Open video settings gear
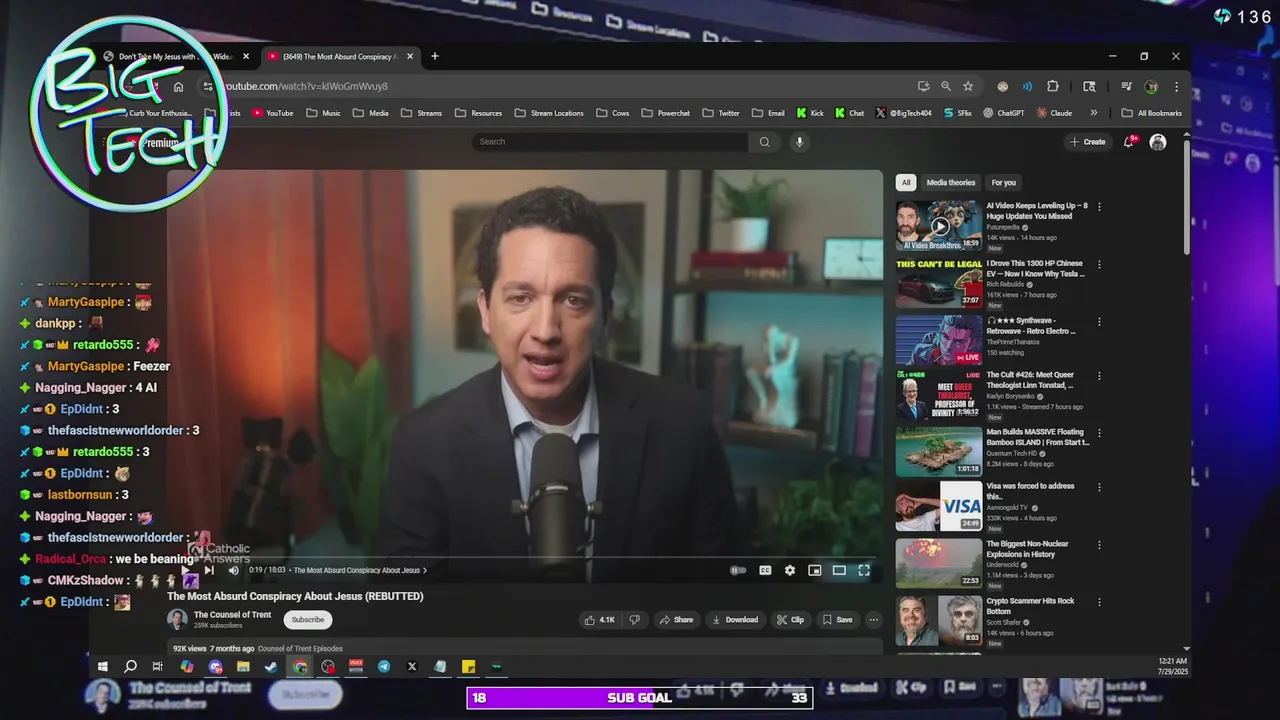Screen dimensions: 1280x720 point(790,570)
